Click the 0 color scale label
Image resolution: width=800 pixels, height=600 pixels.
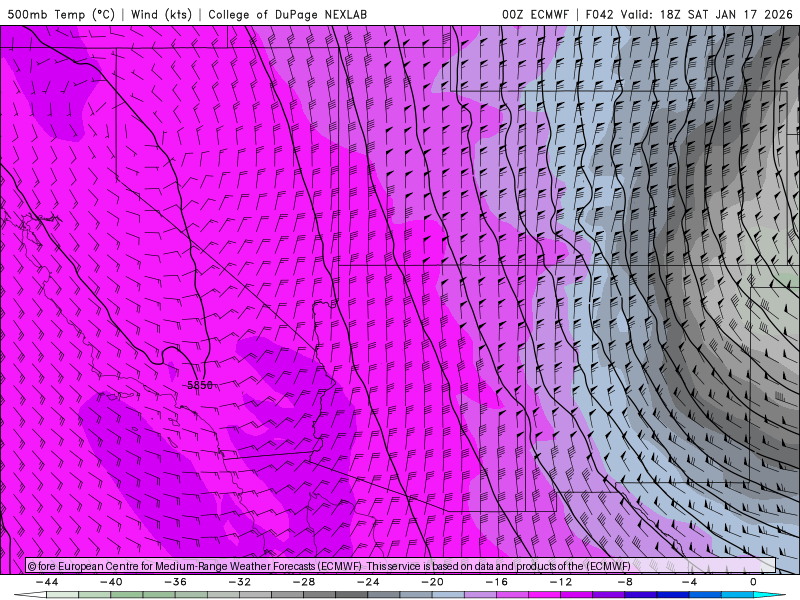tap(753, 582)
